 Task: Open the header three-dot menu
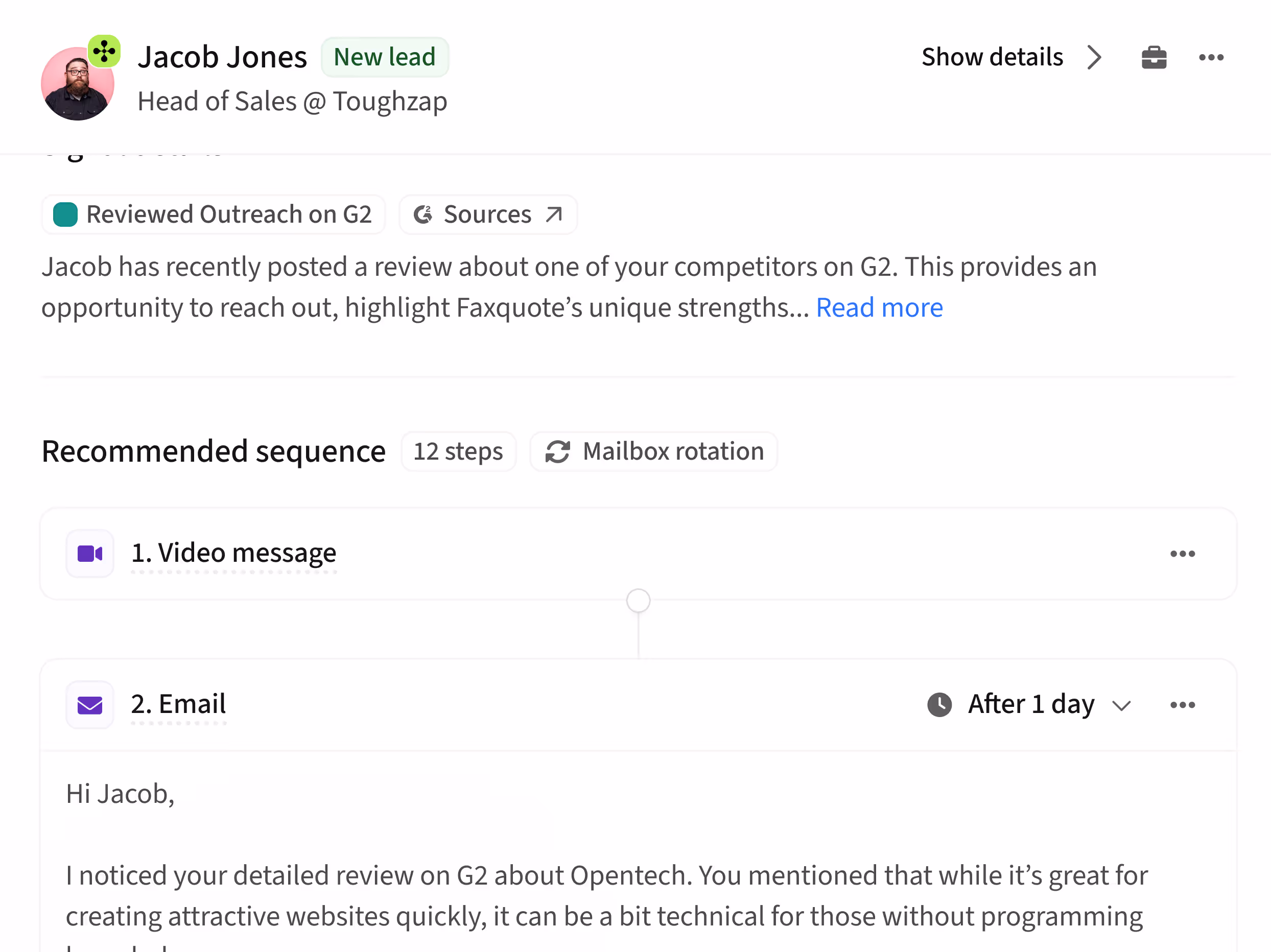tap(1211, 57)
